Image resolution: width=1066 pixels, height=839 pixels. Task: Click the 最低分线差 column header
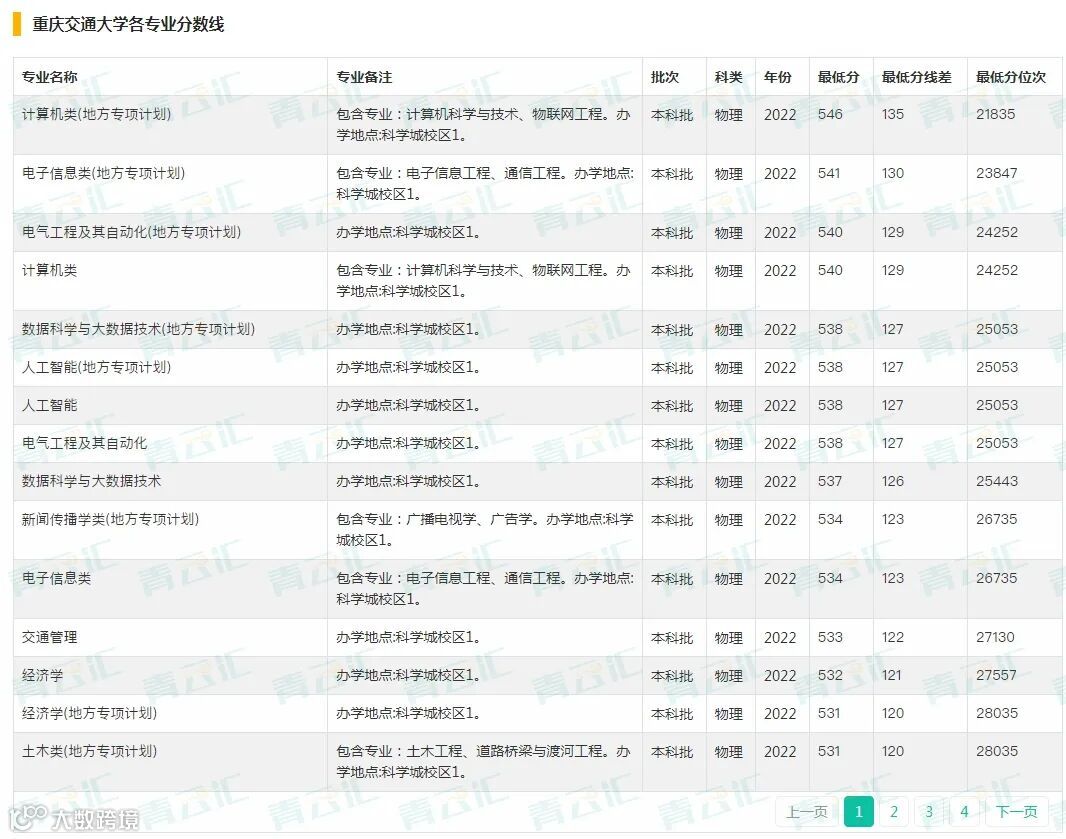pos(916,77)
